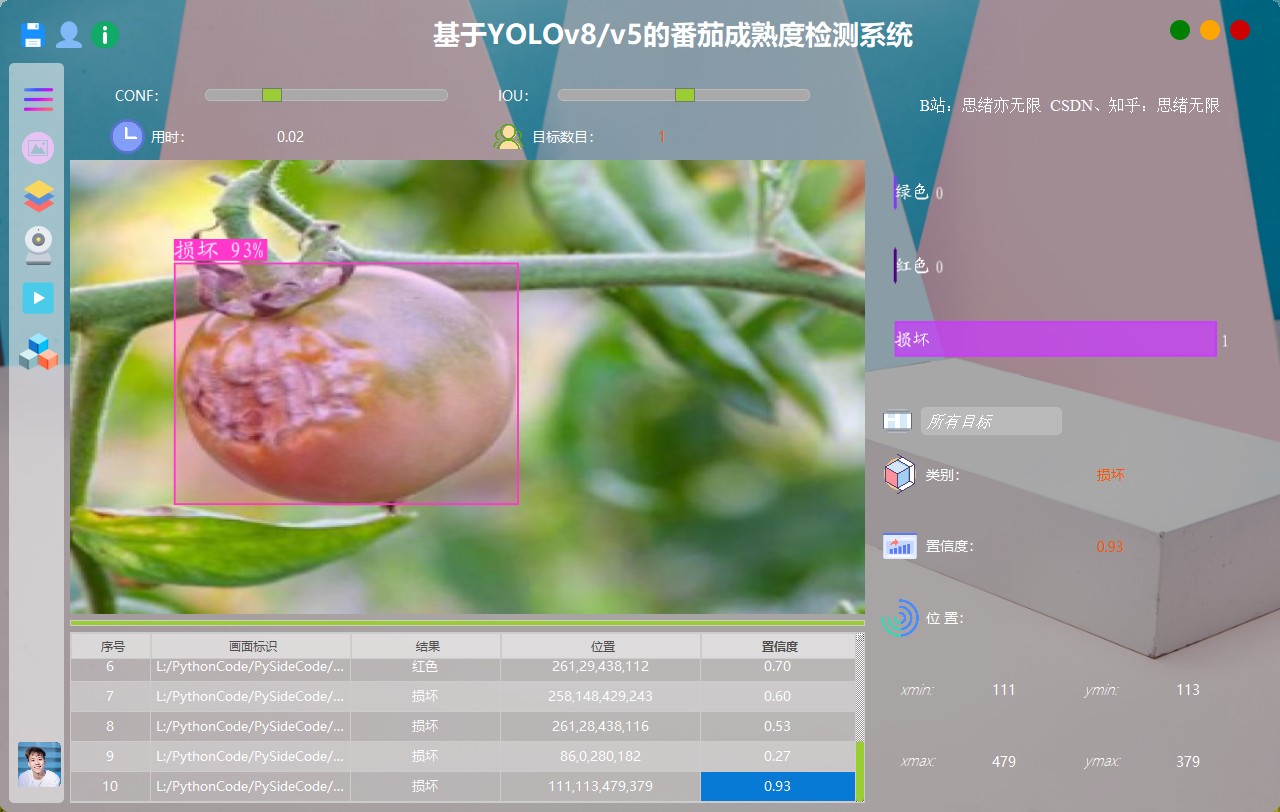Select position cell 258,148,429,243
The height and width of the screenshot is (812, 1280).
coord(601,696)
